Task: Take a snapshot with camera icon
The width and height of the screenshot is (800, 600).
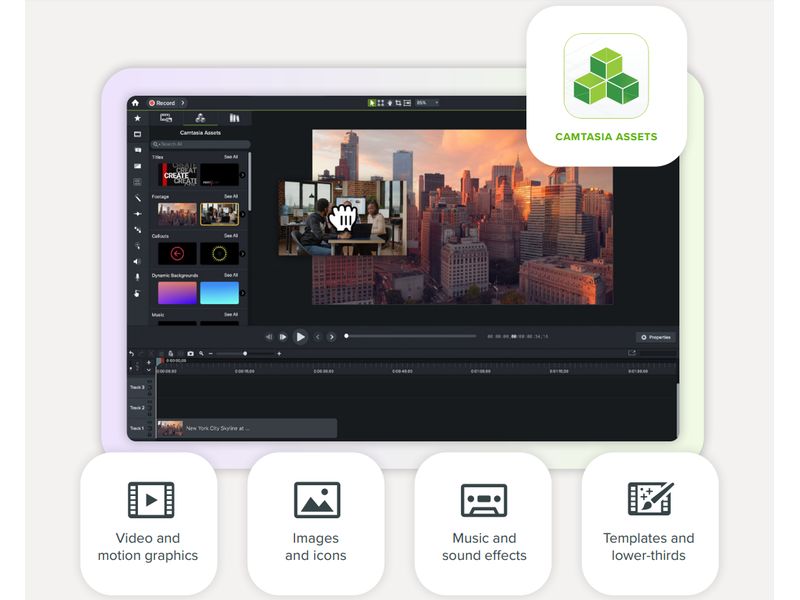Action: tap(190, 354)
